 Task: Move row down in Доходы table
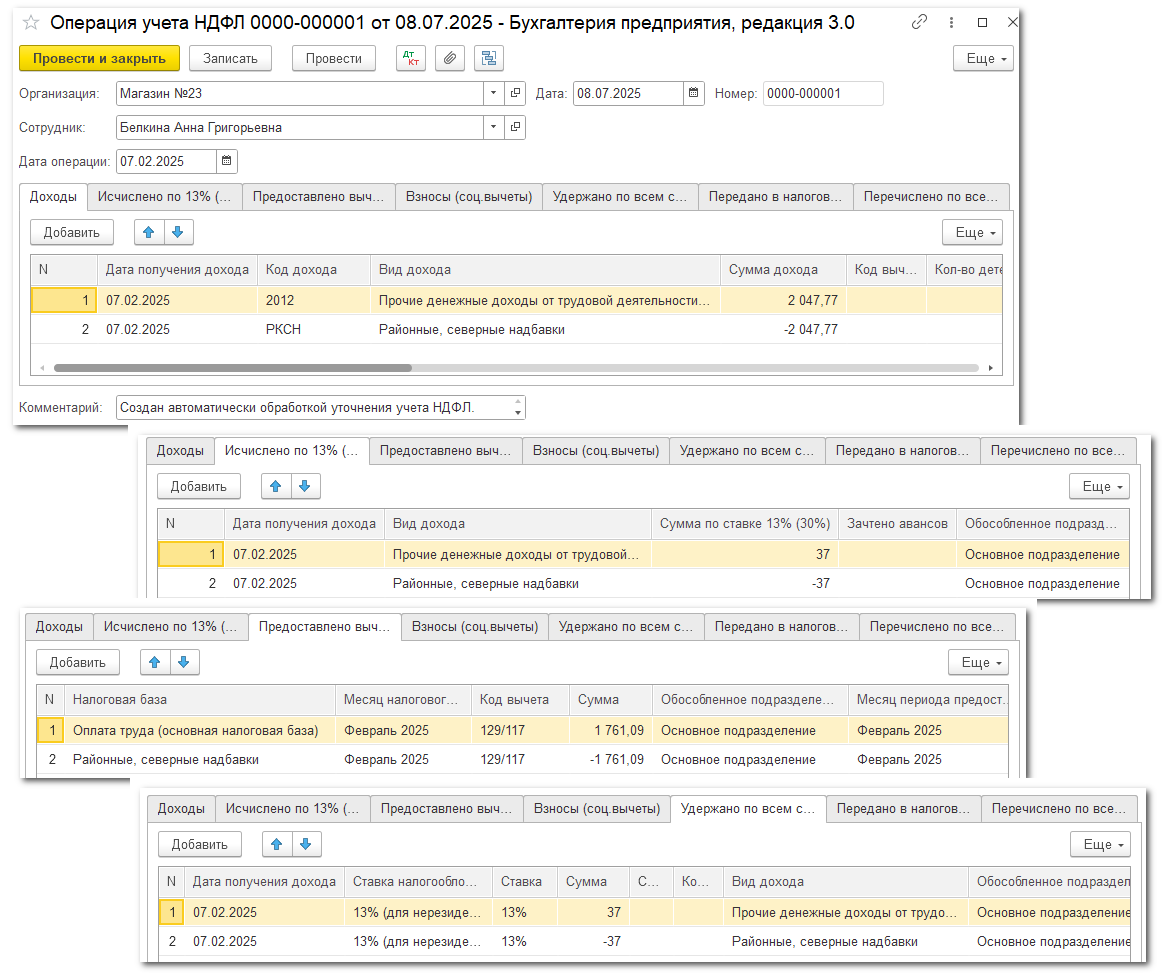point(177,232)
